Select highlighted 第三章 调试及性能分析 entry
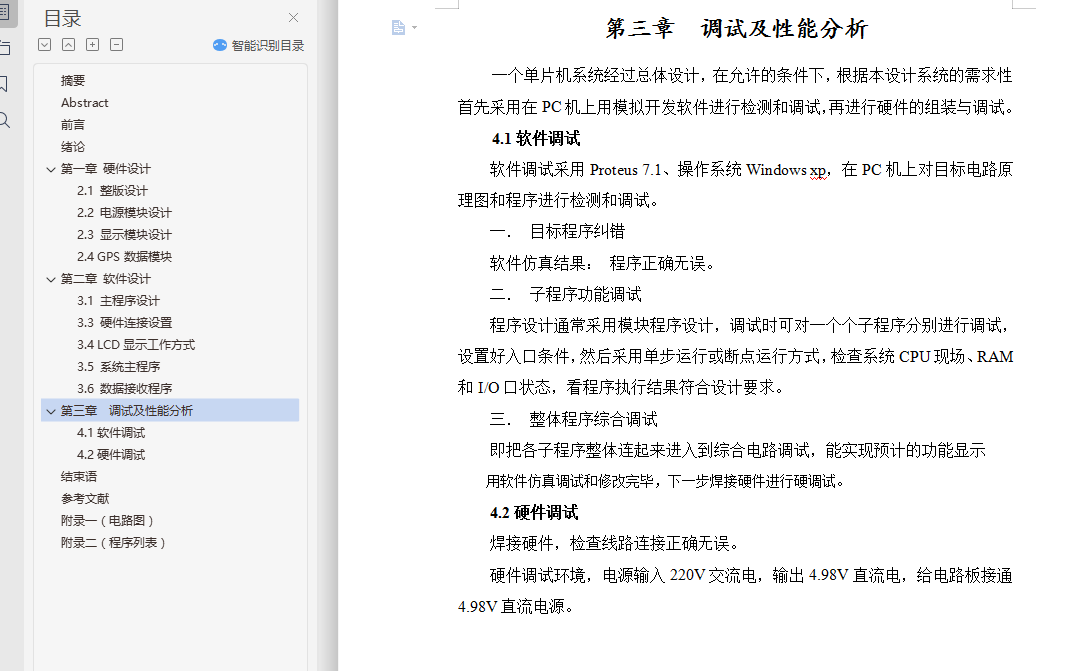1078x671 pixels. coord(170,410)
